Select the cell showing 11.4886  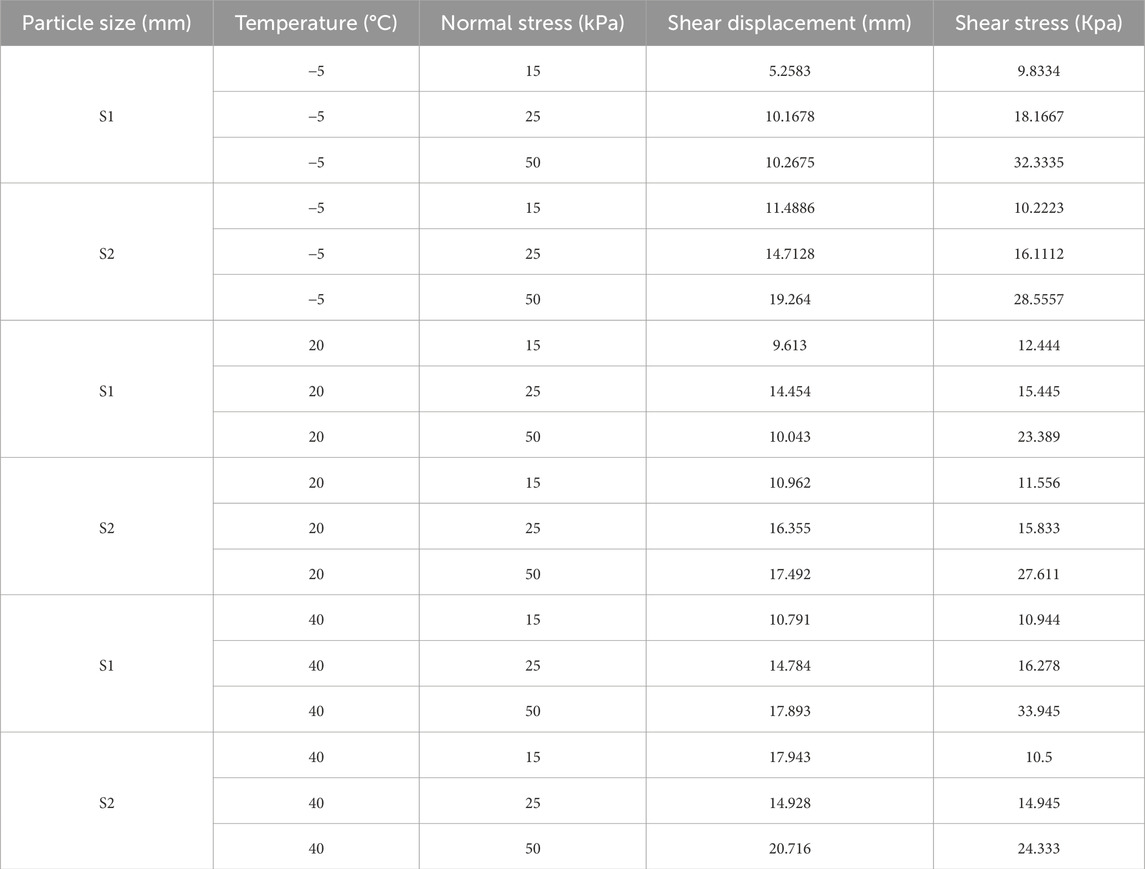click(789, 208)
